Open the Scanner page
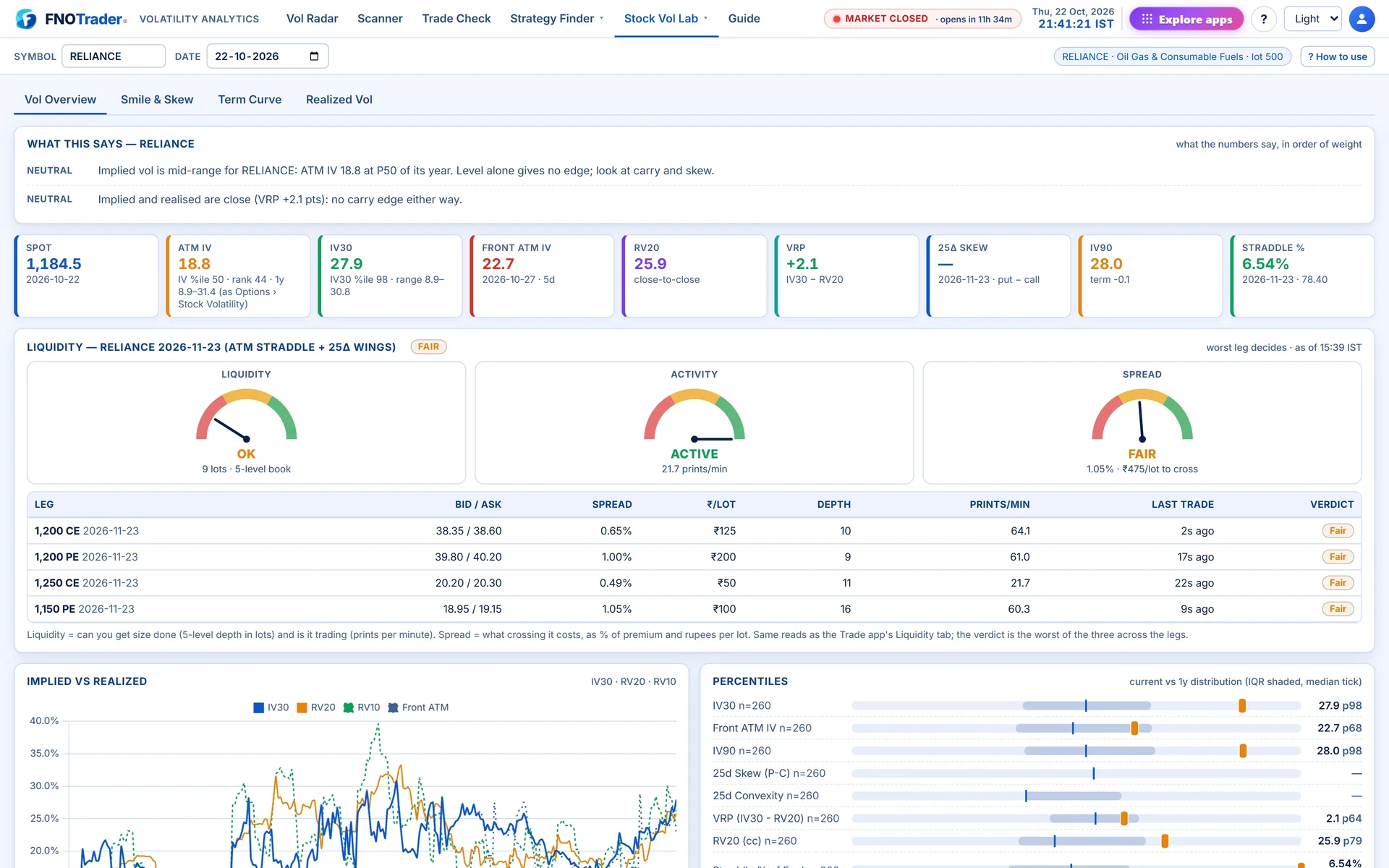 [380, 19]
